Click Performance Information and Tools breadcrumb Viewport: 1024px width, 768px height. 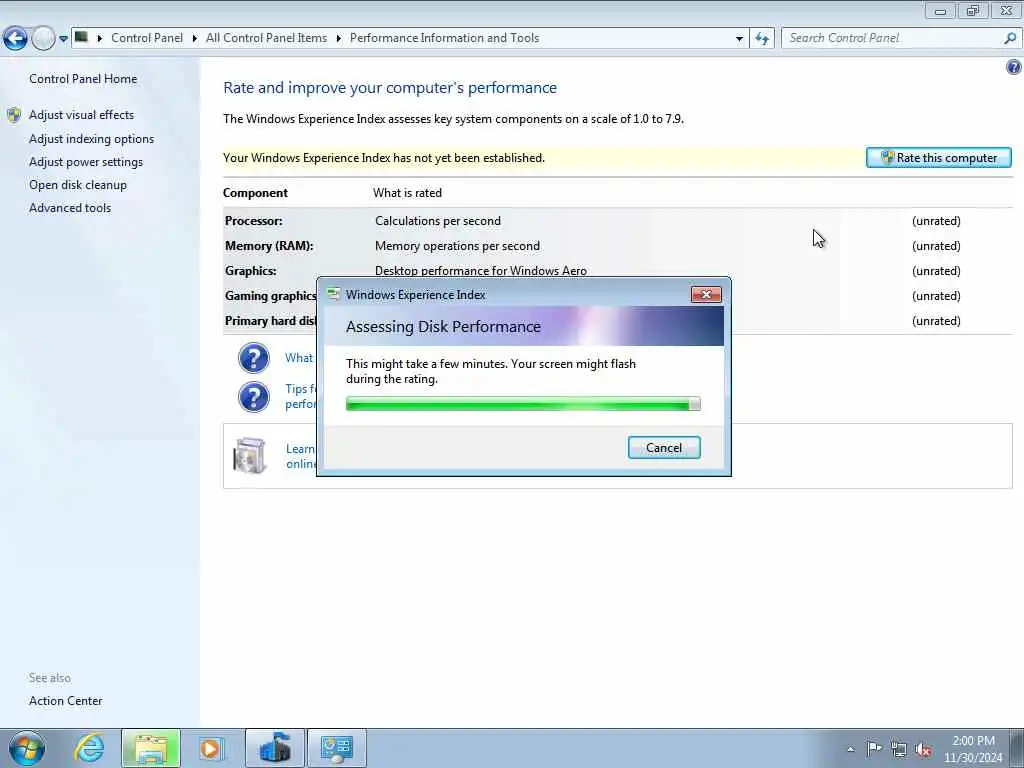click(x=444, y=38)
